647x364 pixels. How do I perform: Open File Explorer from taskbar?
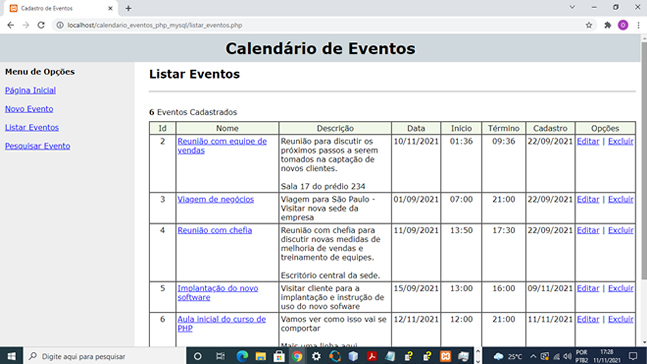[x=261, y=356]
